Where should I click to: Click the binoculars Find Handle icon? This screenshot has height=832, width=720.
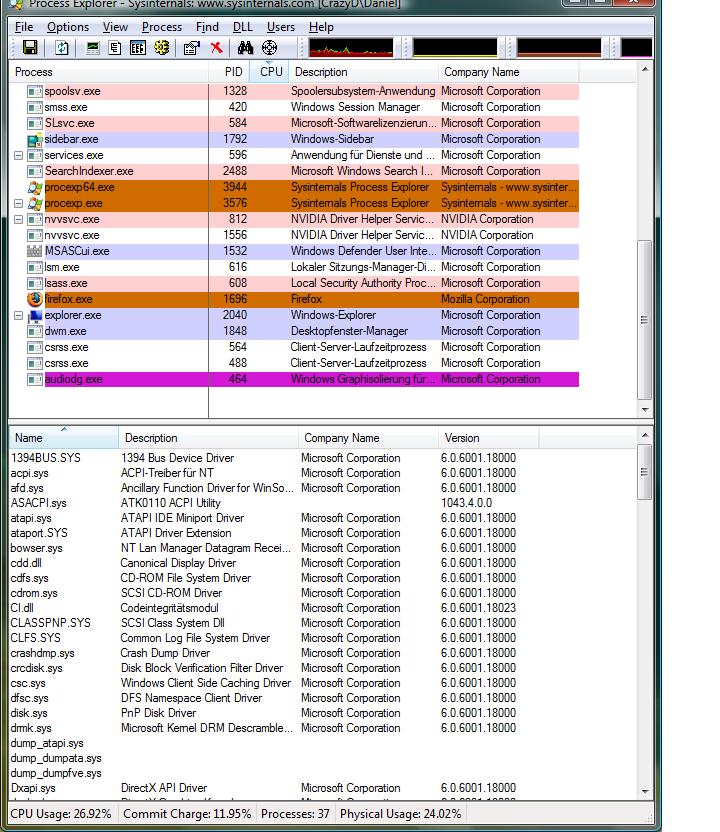pyautogui.click(x=245, y=48)
